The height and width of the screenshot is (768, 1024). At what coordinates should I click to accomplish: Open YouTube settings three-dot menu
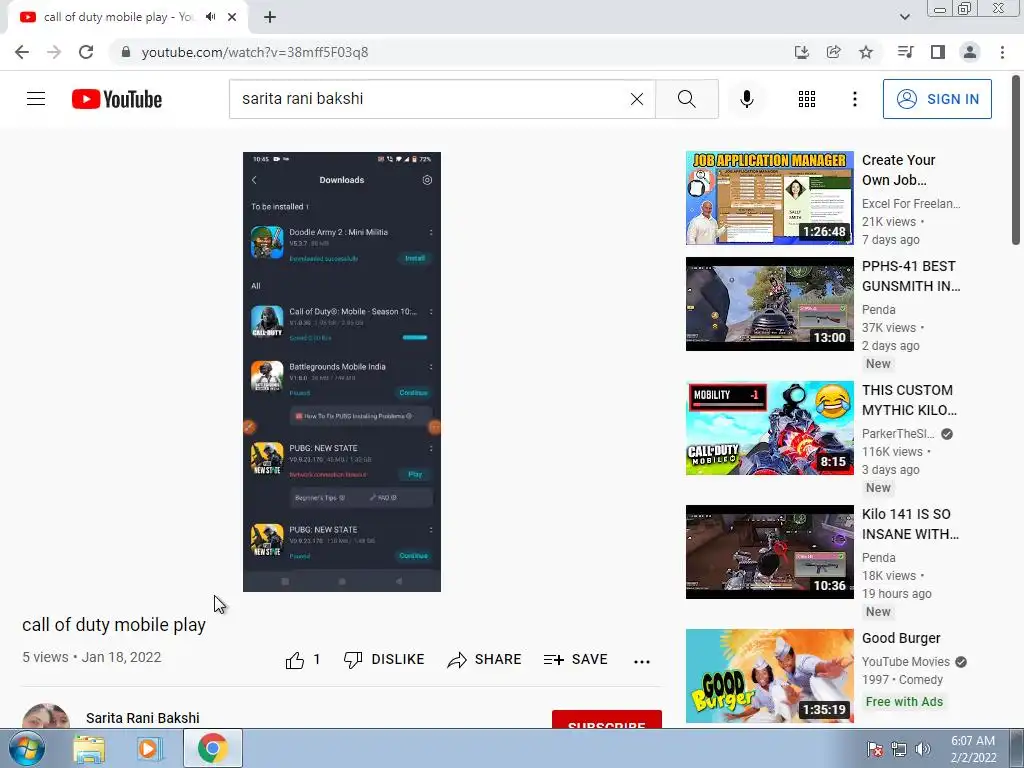854,99
